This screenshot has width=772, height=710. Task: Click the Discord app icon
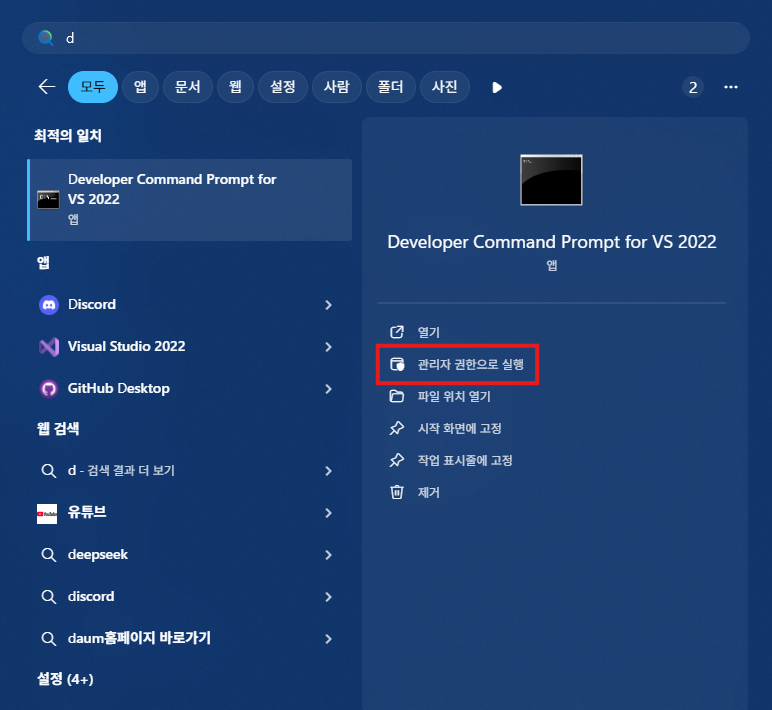coord(49,305)
